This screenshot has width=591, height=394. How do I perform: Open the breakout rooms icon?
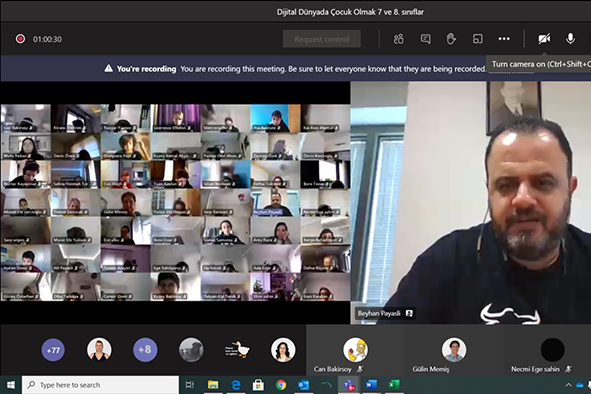478,39
